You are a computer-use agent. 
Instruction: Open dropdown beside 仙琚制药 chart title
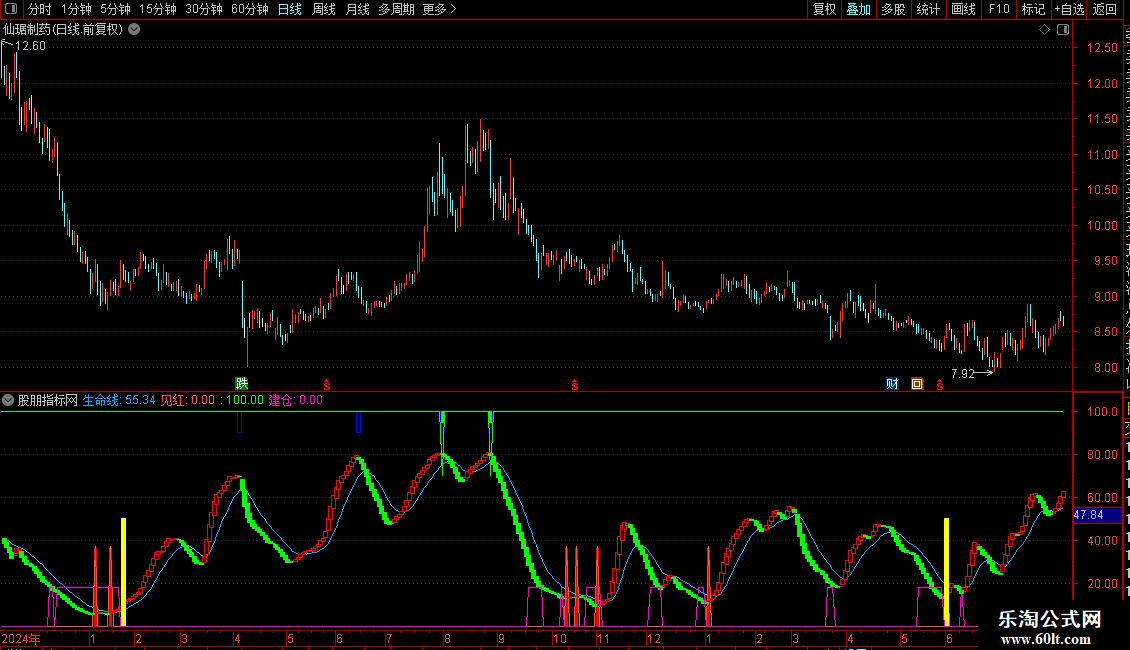[x=134, y=30]
